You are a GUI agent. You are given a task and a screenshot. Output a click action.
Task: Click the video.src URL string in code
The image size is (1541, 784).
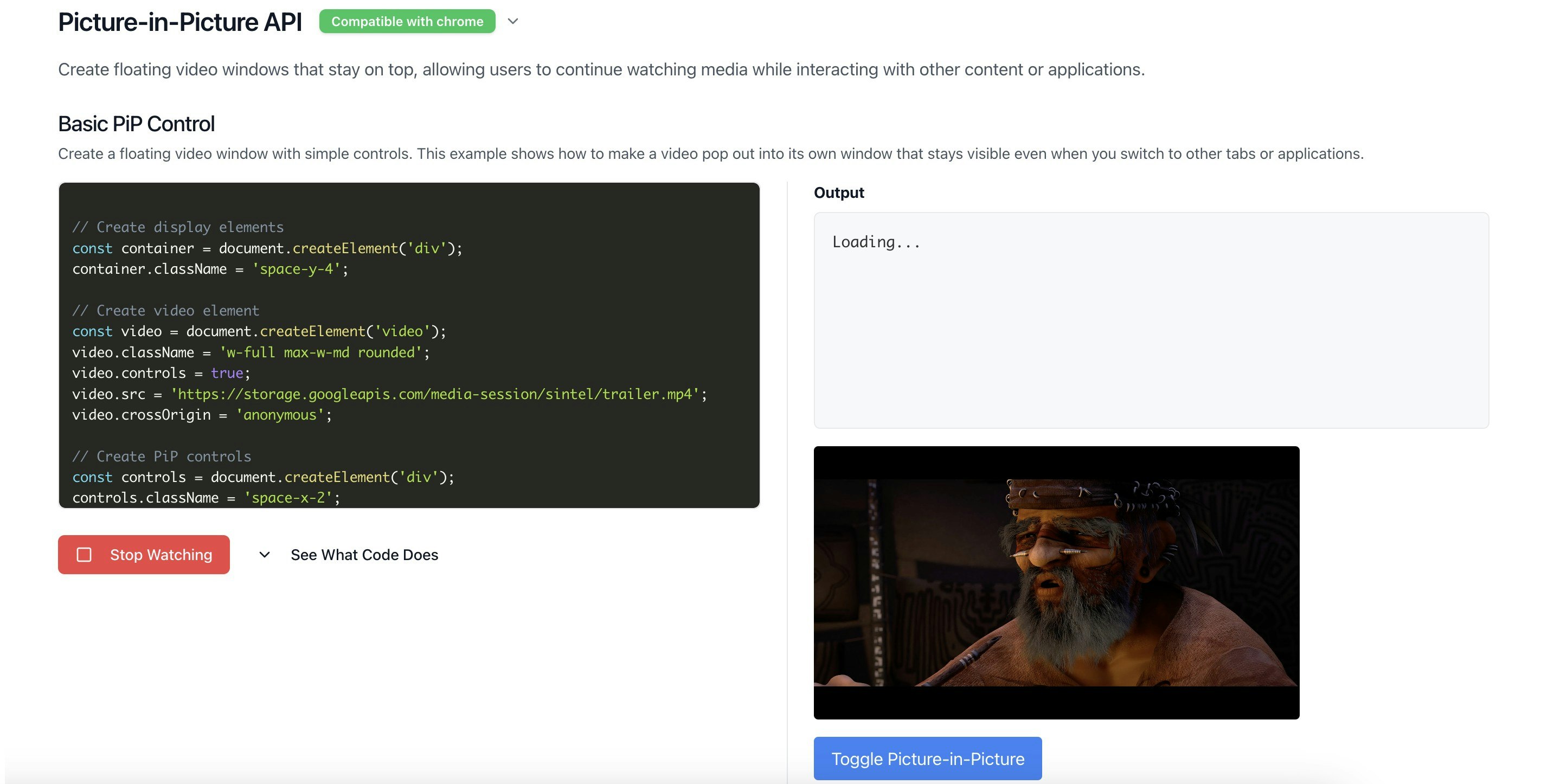(x=435, y=394)
